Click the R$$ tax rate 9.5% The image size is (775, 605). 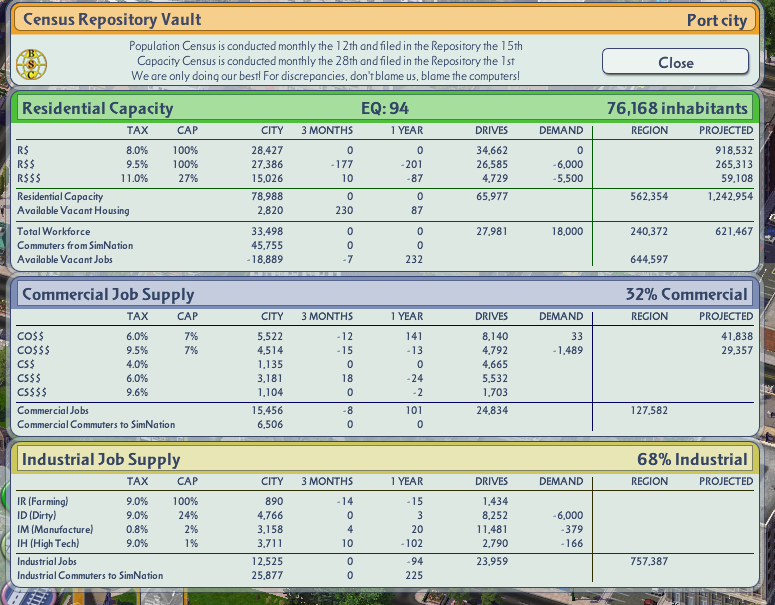click(137, 164)
